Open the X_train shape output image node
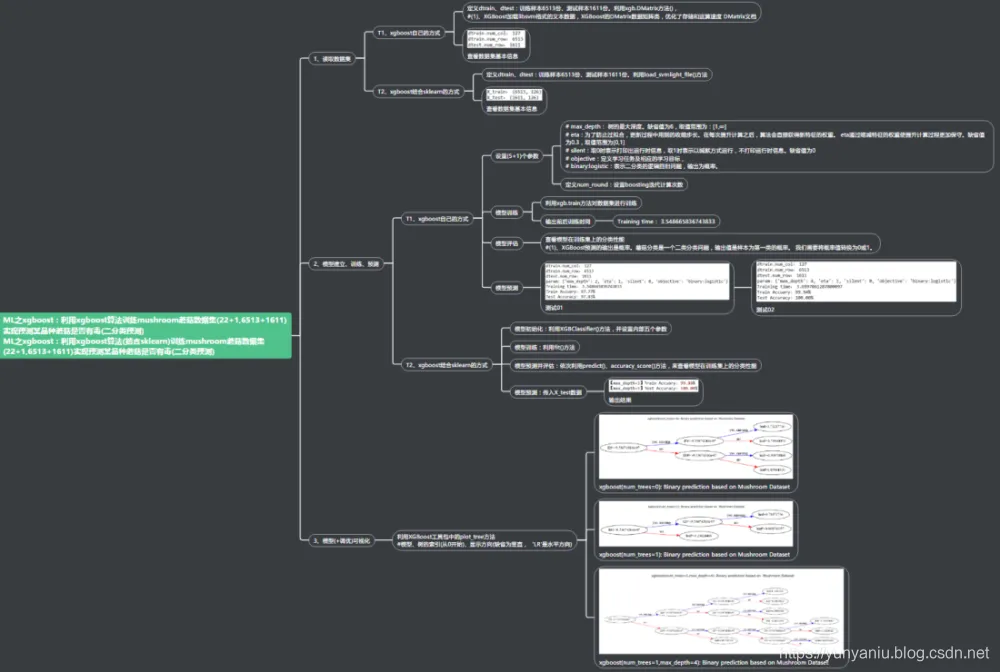This screenshot has width=1000, height=672. point(513,101)
